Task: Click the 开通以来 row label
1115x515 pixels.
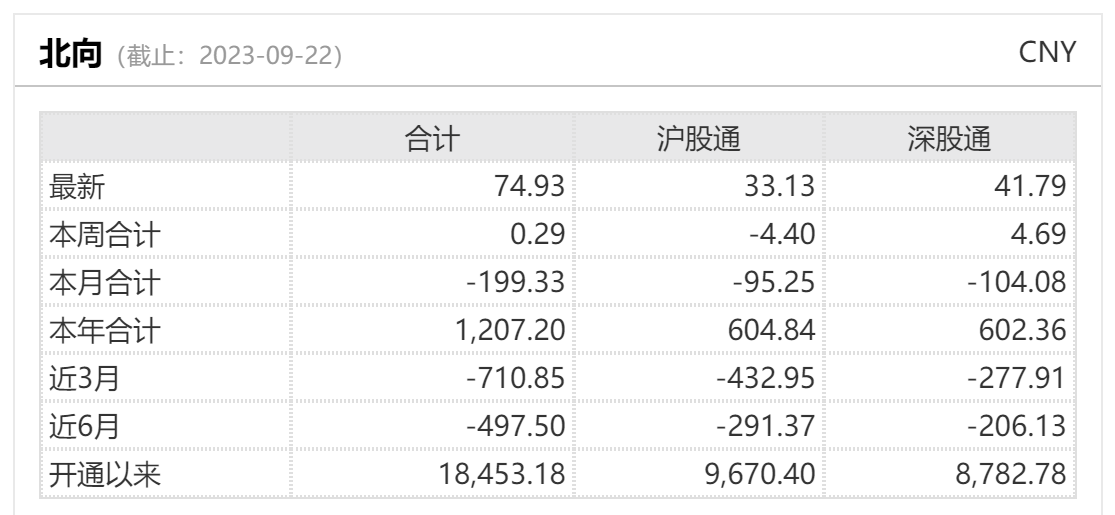Action: pos(105,477)
